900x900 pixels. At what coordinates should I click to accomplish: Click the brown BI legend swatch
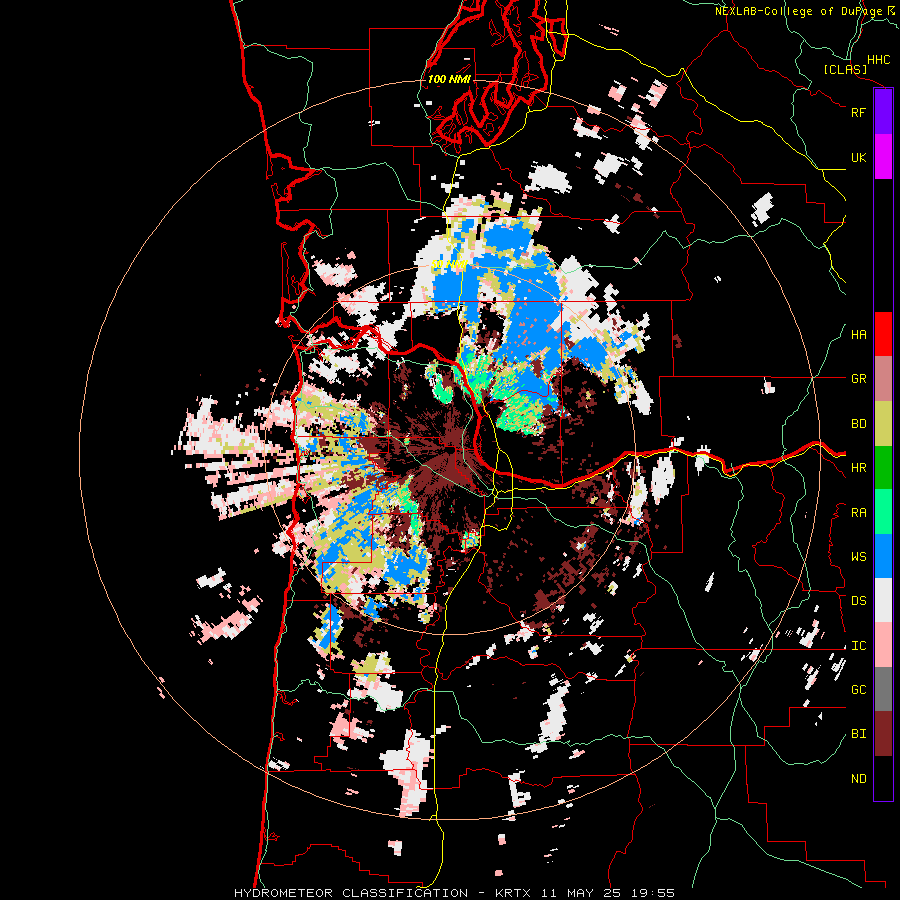(883, 734)
